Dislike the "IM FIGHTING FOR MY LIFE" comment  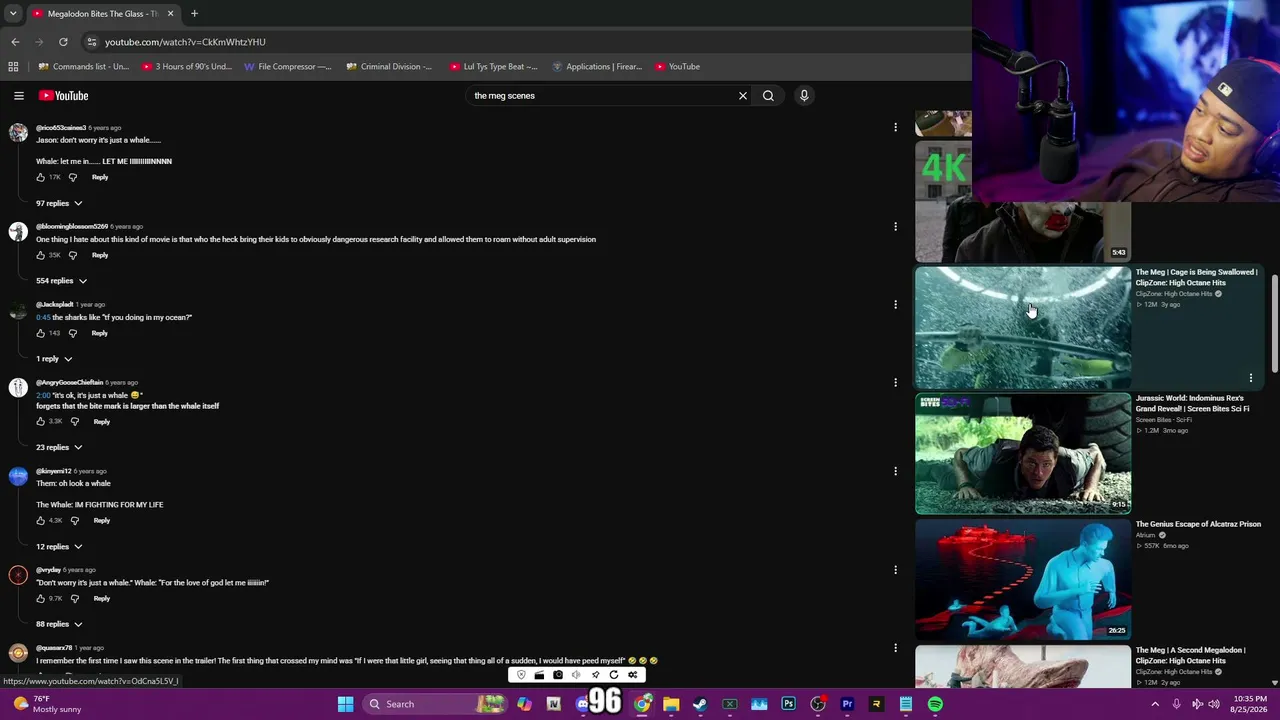pos(74,520)
